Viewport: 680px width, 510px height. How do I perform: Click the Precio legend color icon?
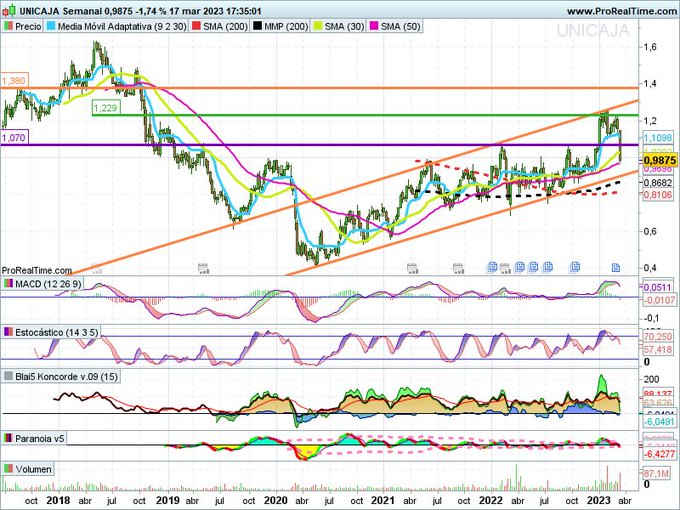8,26
